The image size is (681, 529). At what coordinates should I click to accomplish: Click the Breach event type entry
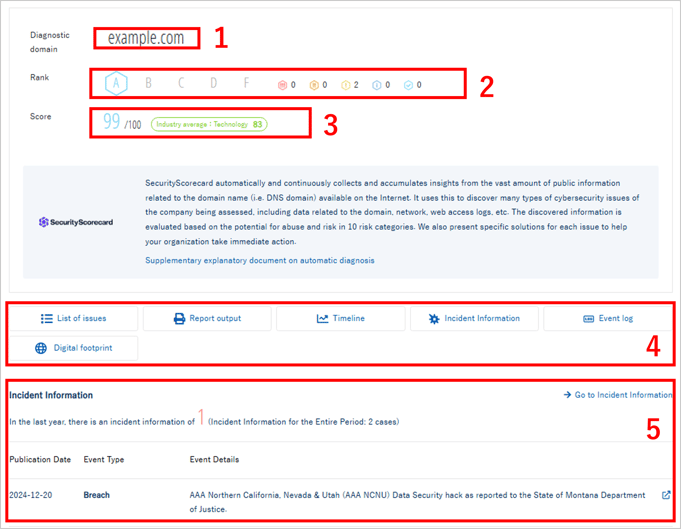tap(97, 495)
